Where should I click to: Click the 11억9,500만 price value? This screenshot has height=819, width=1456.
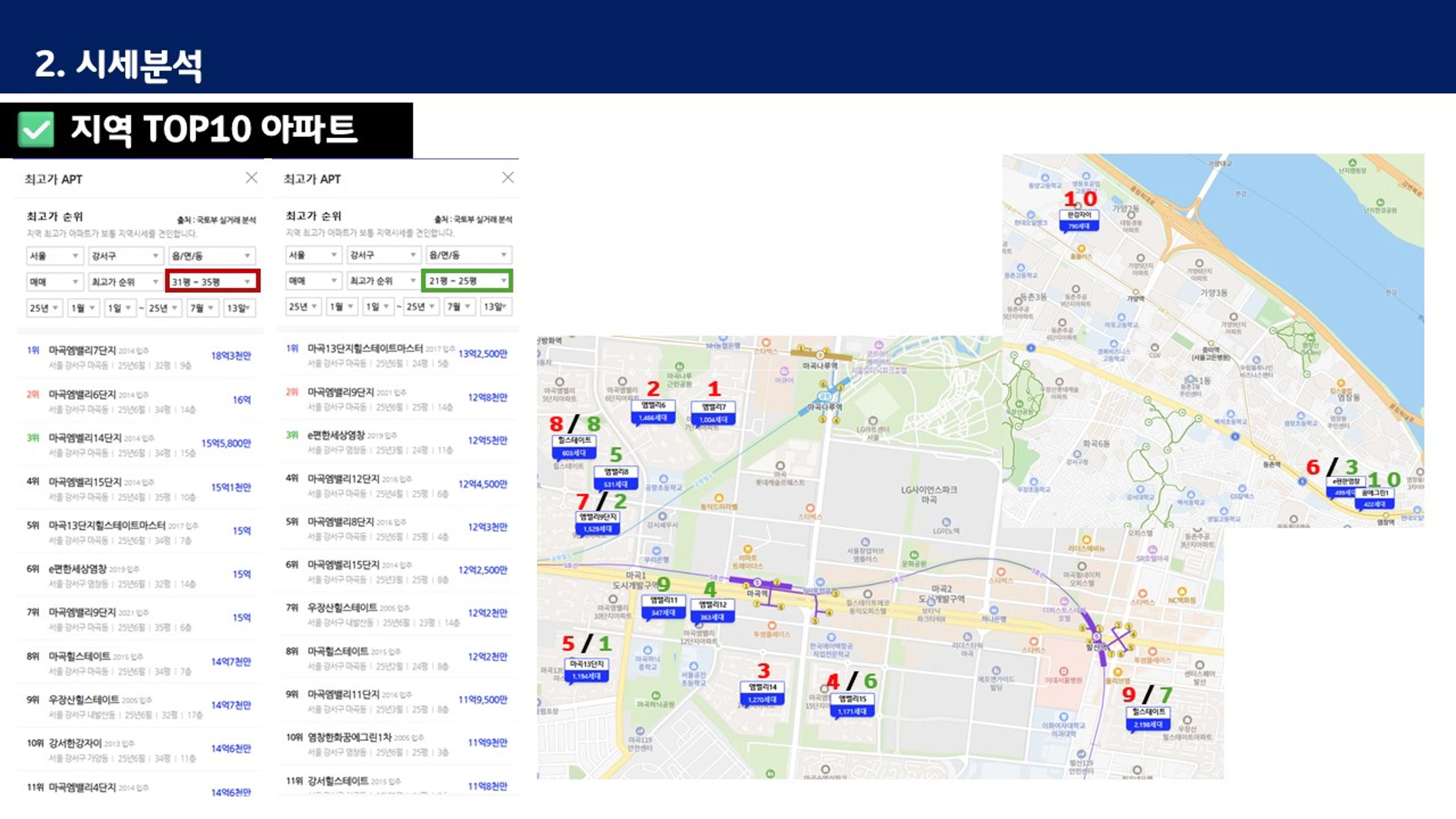click(483, 699)
